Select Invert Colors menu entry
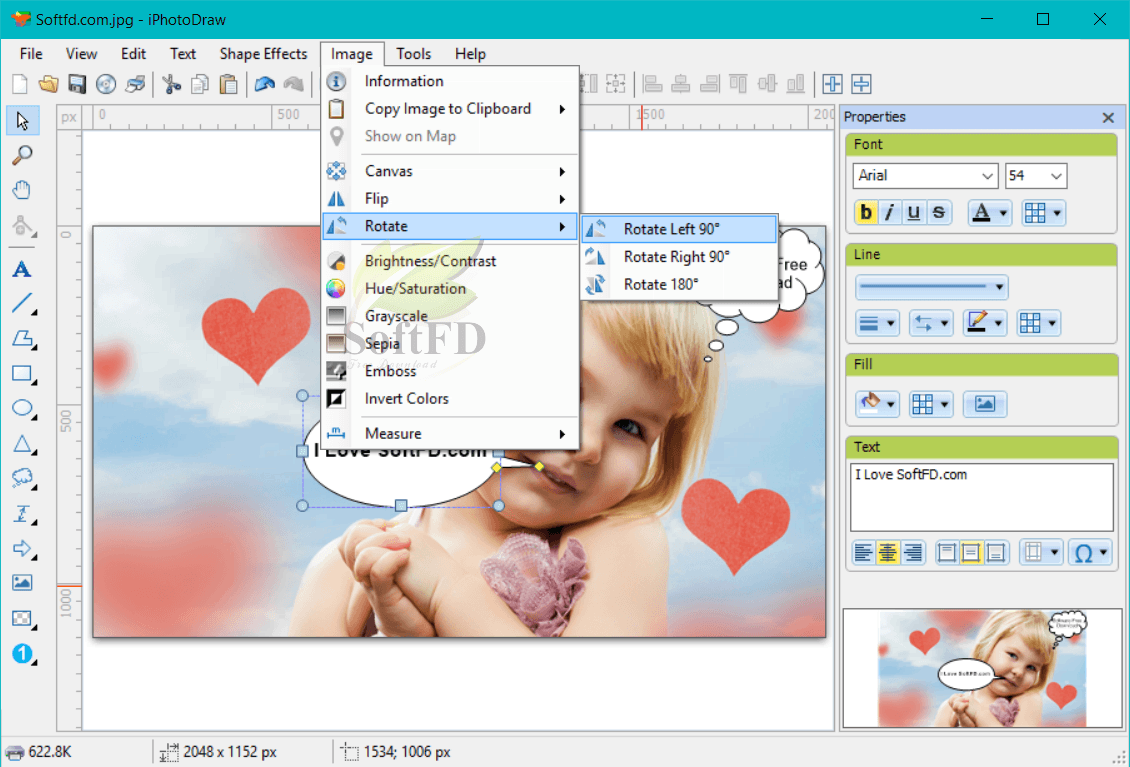This screenshot has width=1130, height=767. (x=450, y=399)
